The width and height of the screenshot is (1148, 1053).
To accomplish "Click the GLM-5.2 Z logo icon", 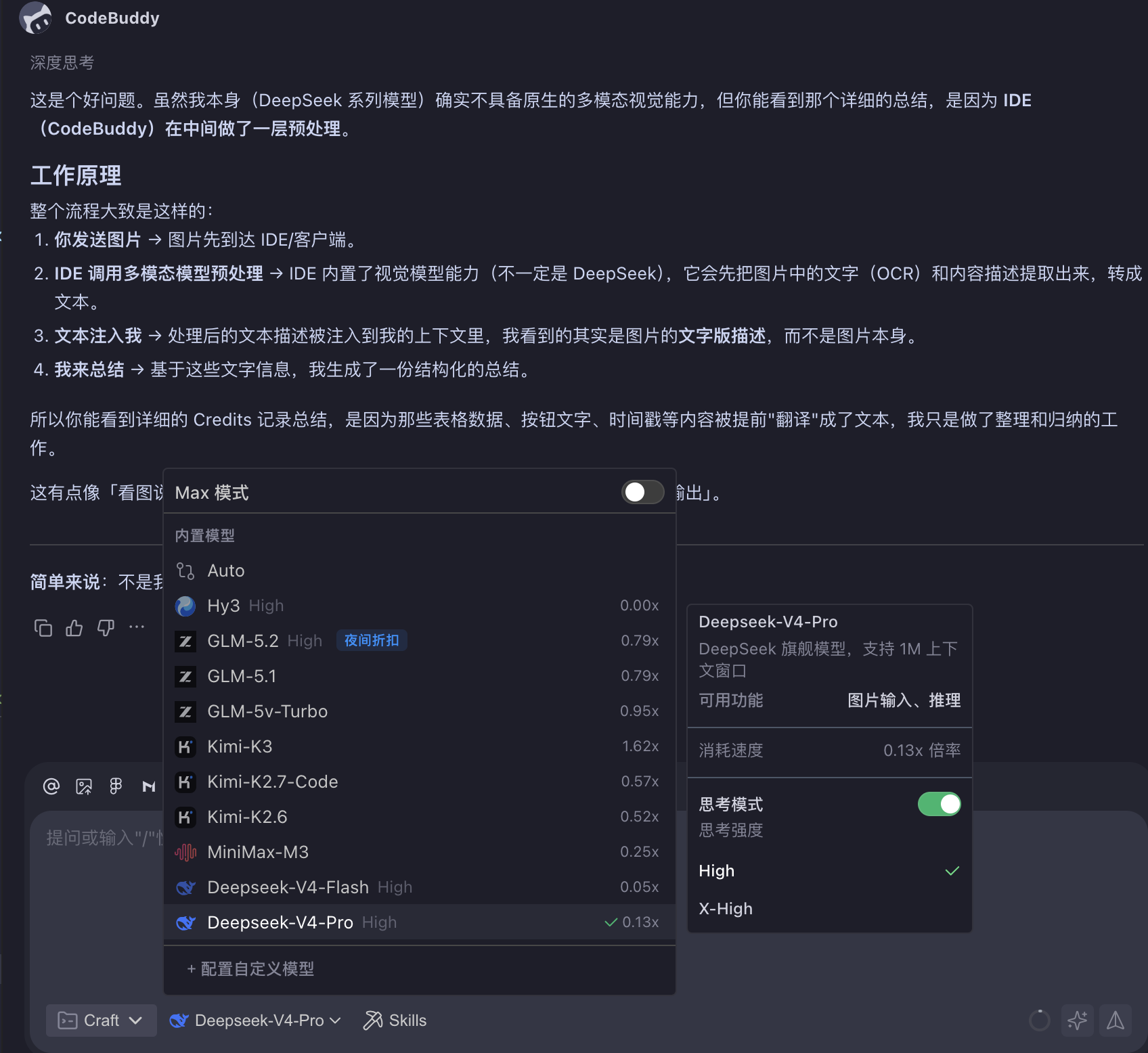I will click(185, 641).
